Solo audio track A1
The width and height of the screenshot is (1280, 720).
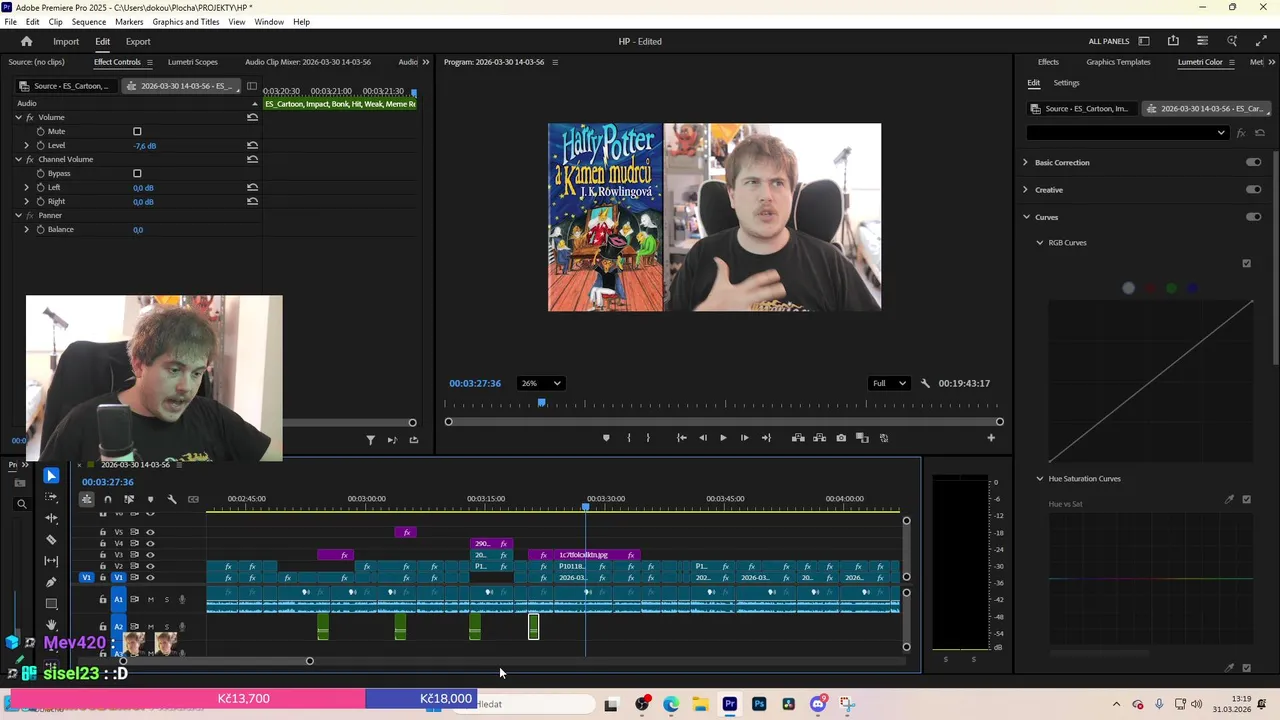[166, 599]
